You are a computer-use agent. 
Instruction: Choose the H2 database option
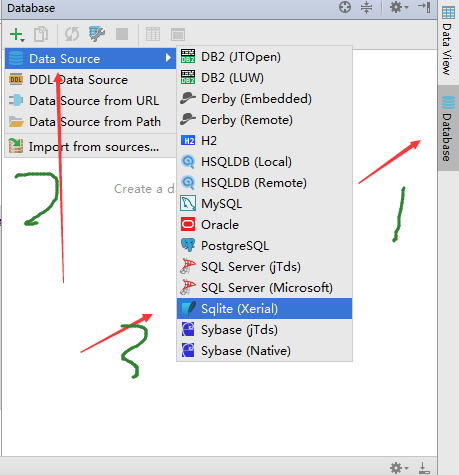(x=264, y=141)
